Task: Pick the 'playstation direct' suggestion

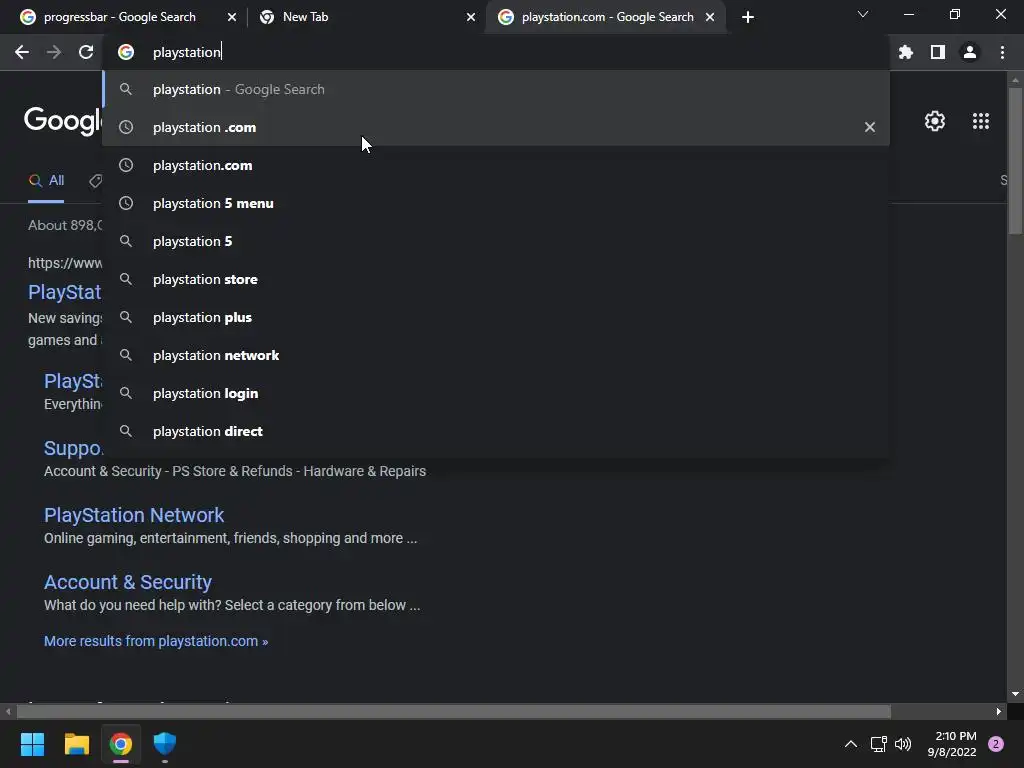Action: pyautogui.click(x=496, y=431)
